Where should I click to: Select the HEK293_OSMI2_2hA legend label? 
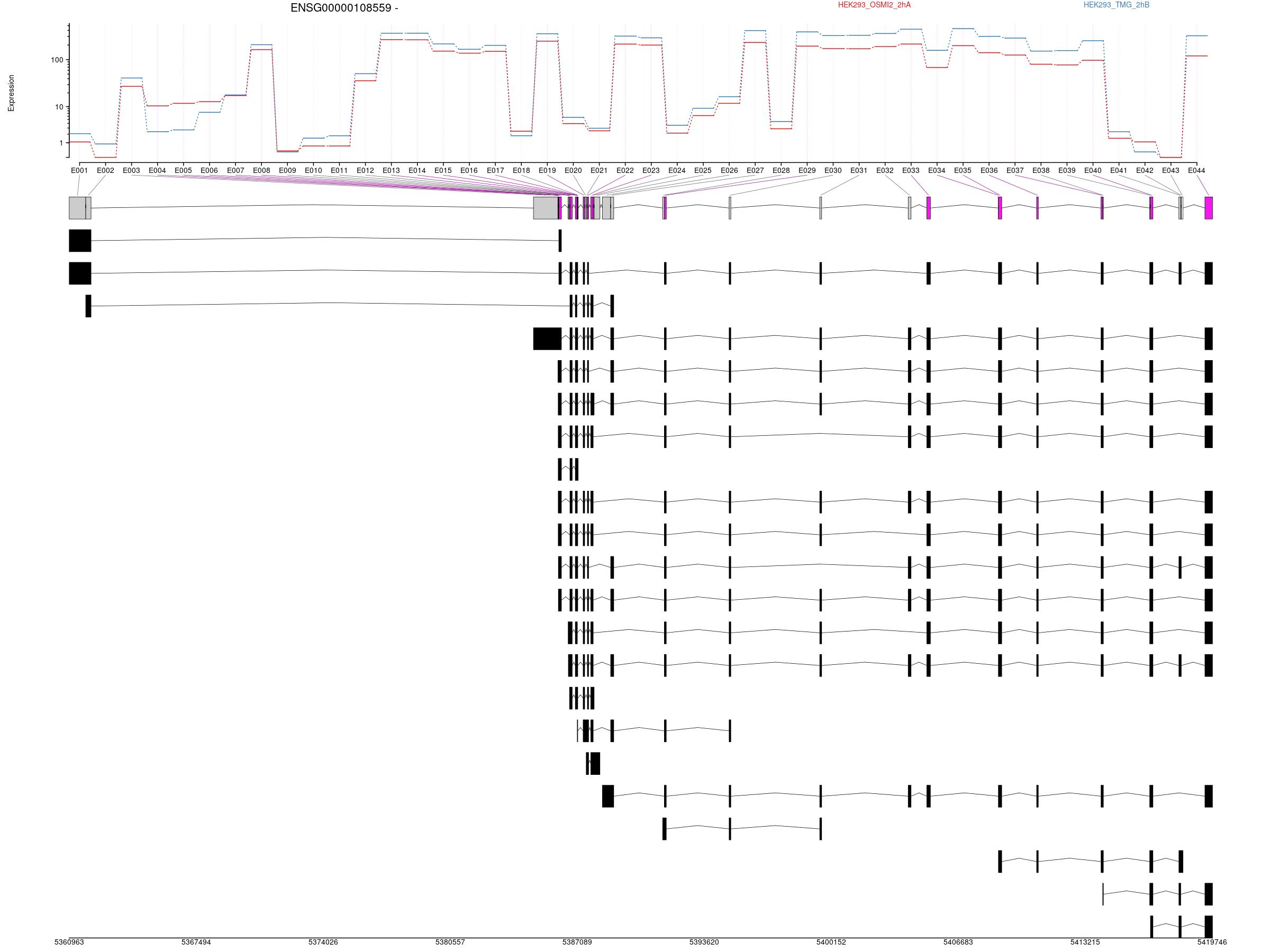874,5
